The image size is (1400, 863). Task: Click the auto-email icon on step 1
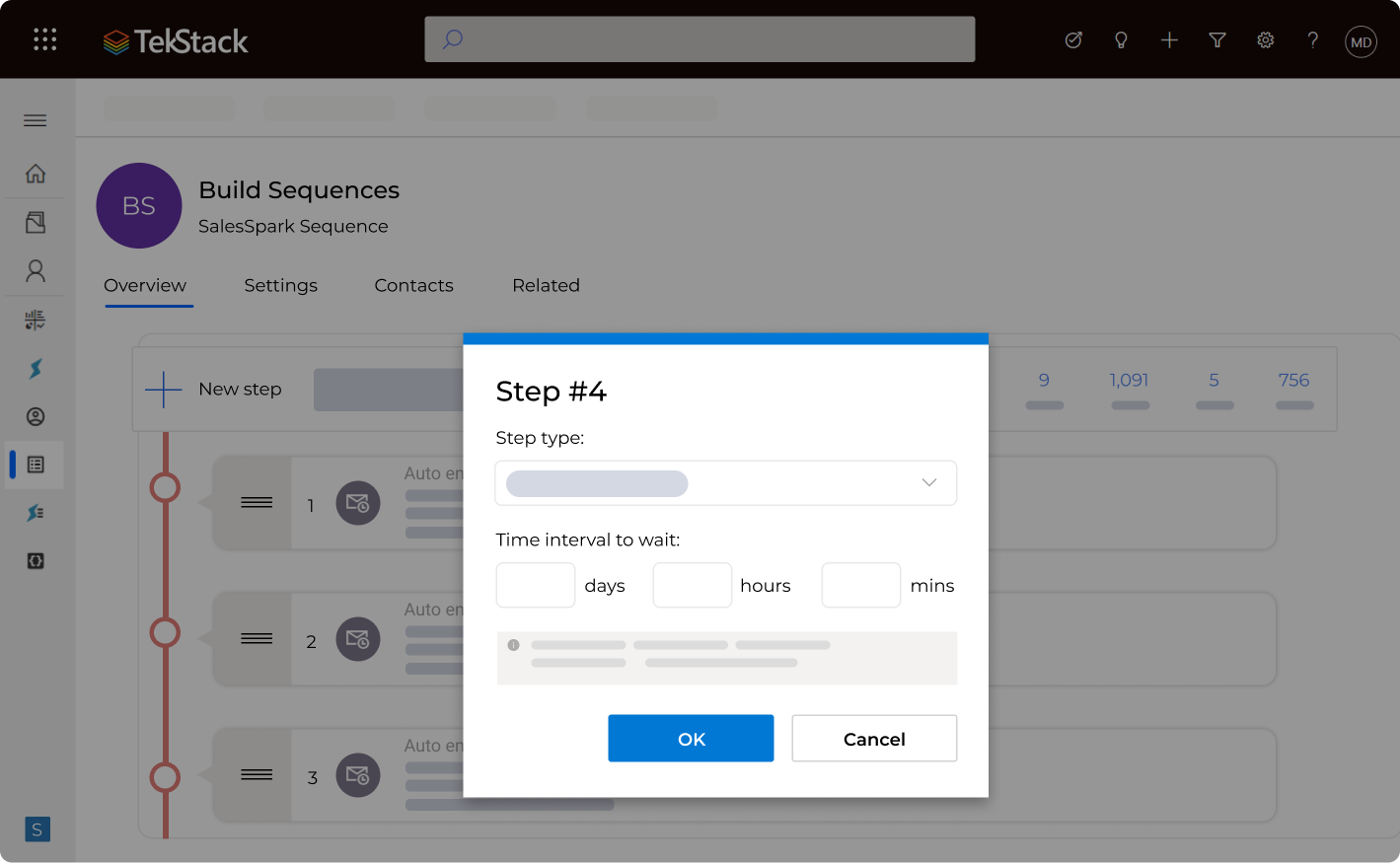tap(357, 503)
